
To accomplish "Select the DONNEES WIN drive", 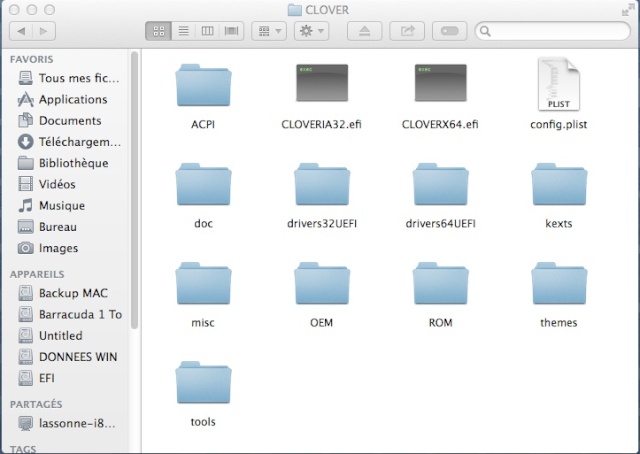I will (68, 357).
